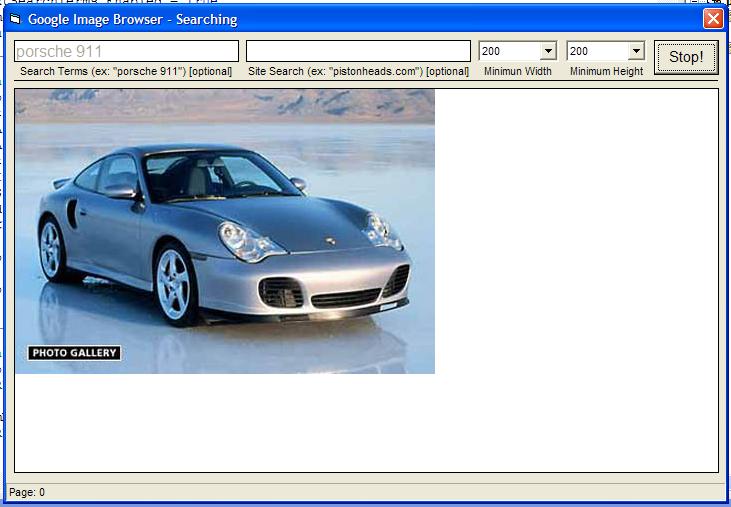
Task: Click the Minimum Height caption label
Action: pos(606,72)
